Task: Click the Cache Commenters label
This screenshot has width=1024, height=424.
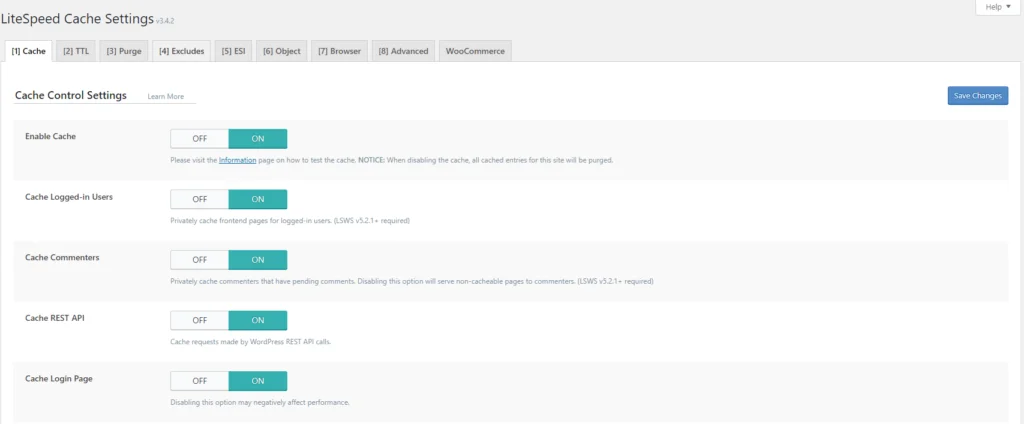Action: (x=62, y=257)
